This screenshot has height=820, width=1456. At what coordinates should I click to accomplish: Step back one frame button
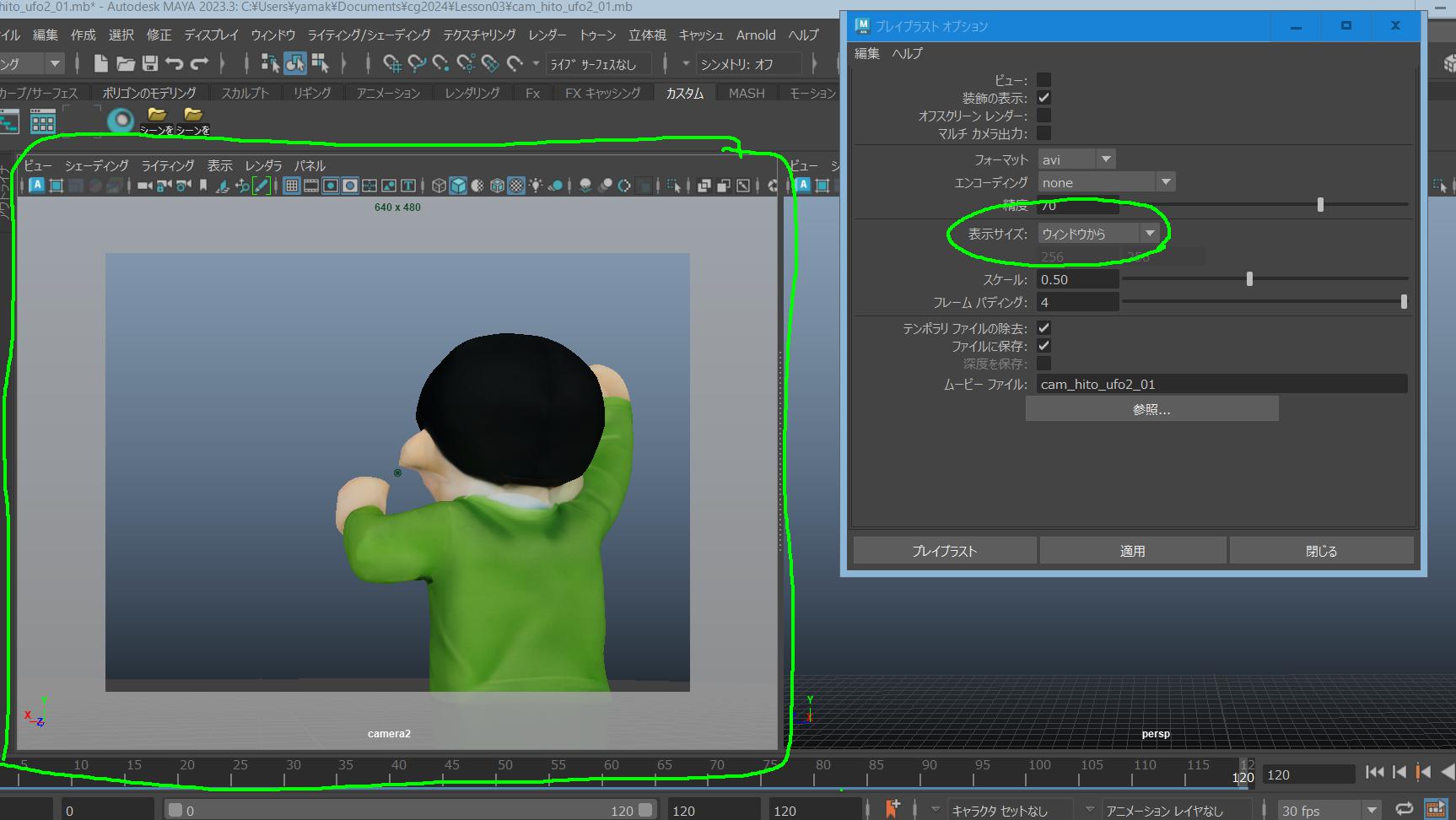tap(1399, 771)
